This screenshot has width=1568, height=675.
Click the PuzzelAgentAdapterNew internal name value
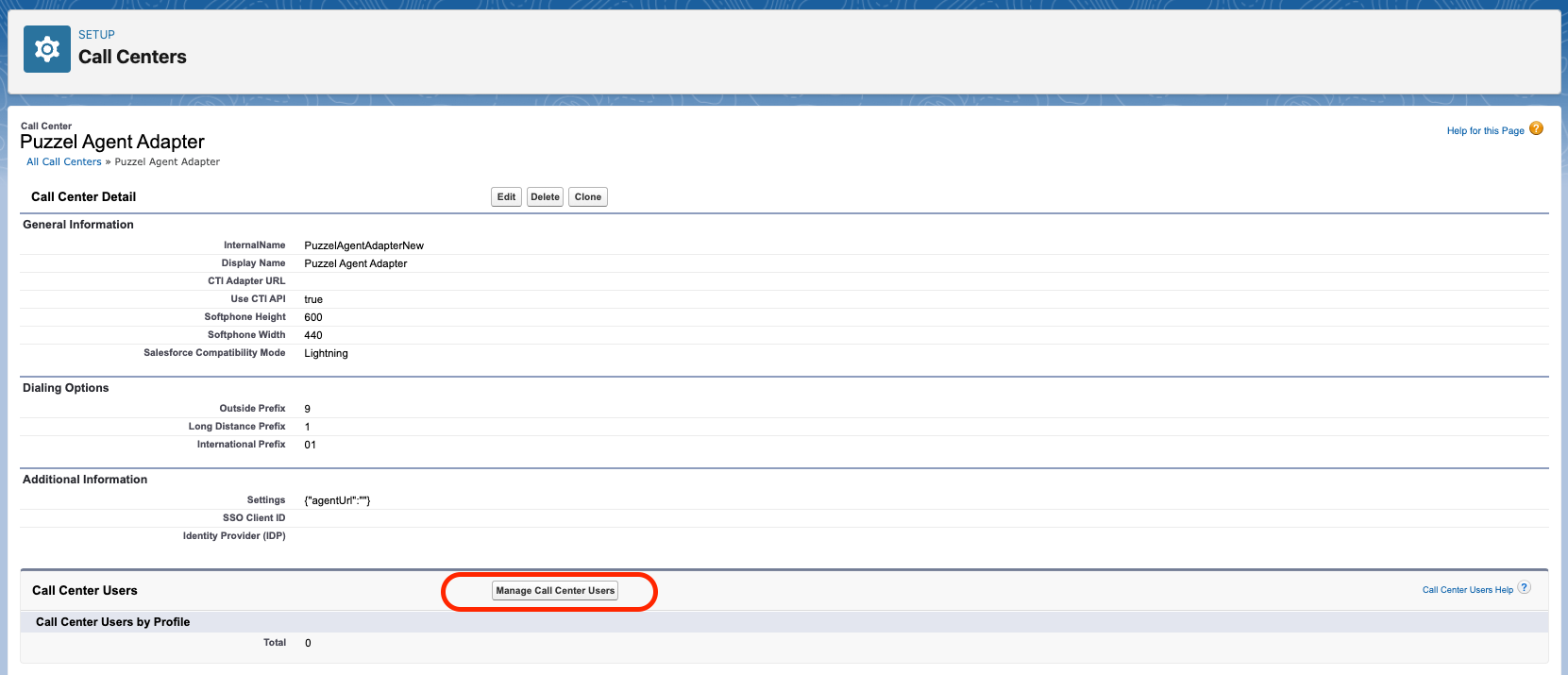tap(363, 245)
